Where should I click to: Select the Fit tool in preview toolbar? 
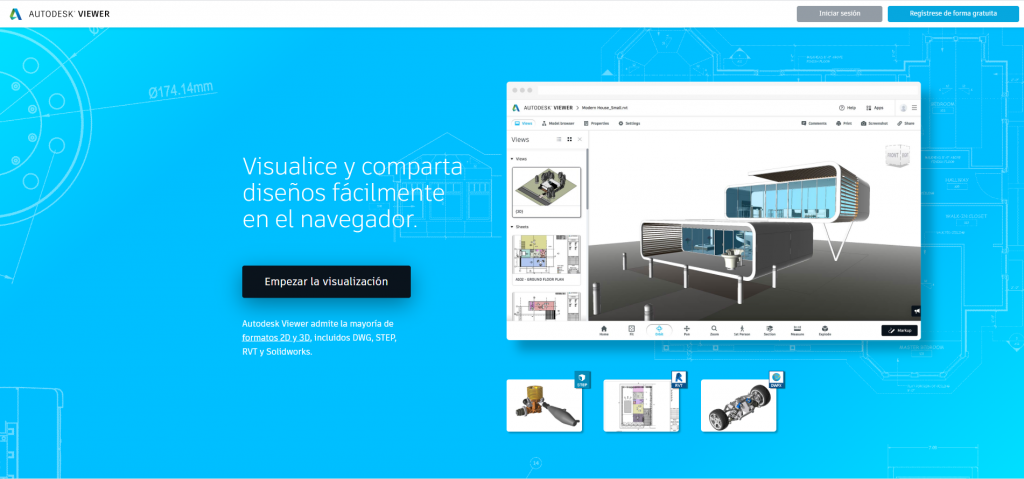632,330
